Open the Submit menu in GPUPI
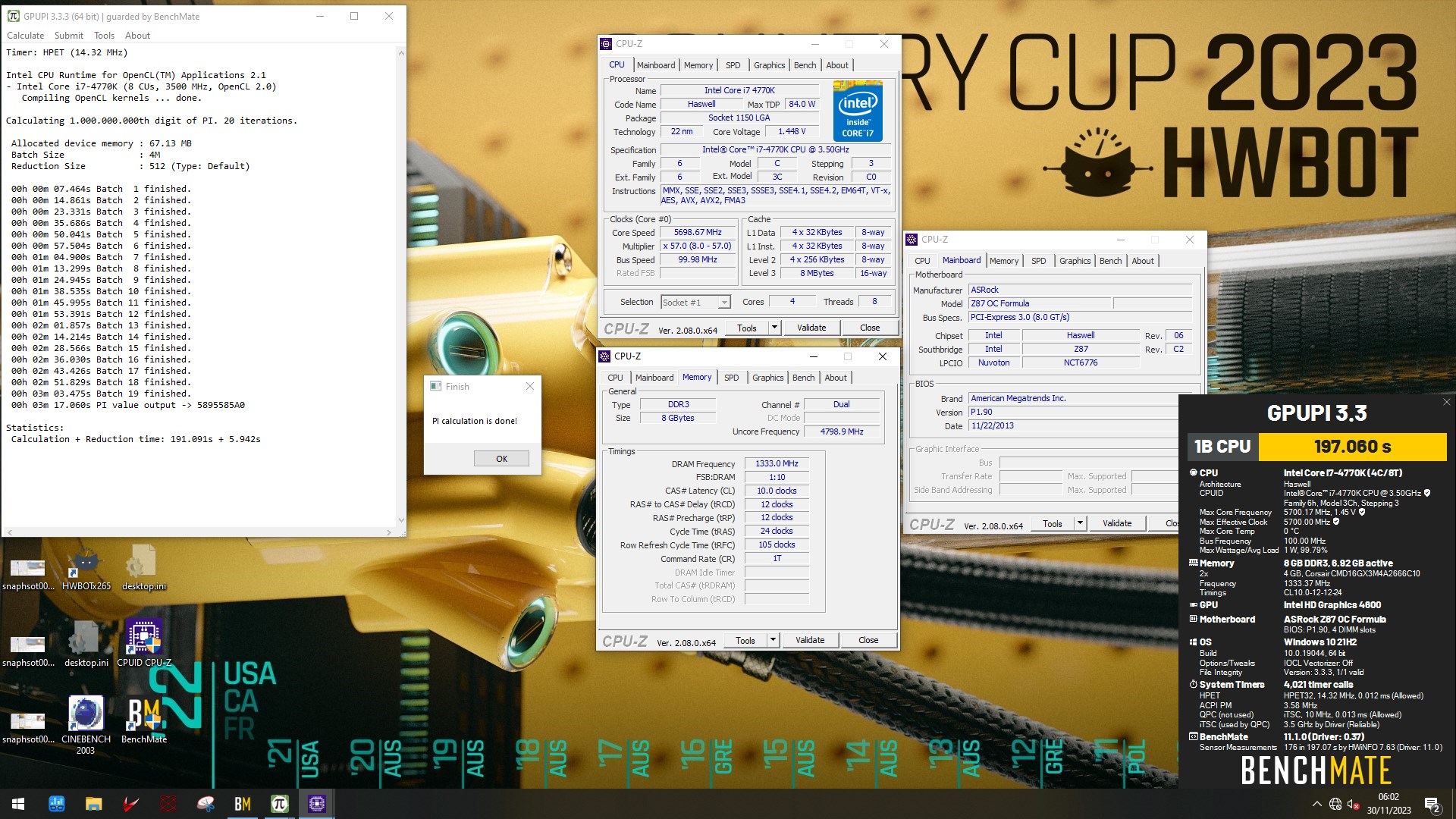1456x819 pixels. pyautogui.click(x=69, y=36)
